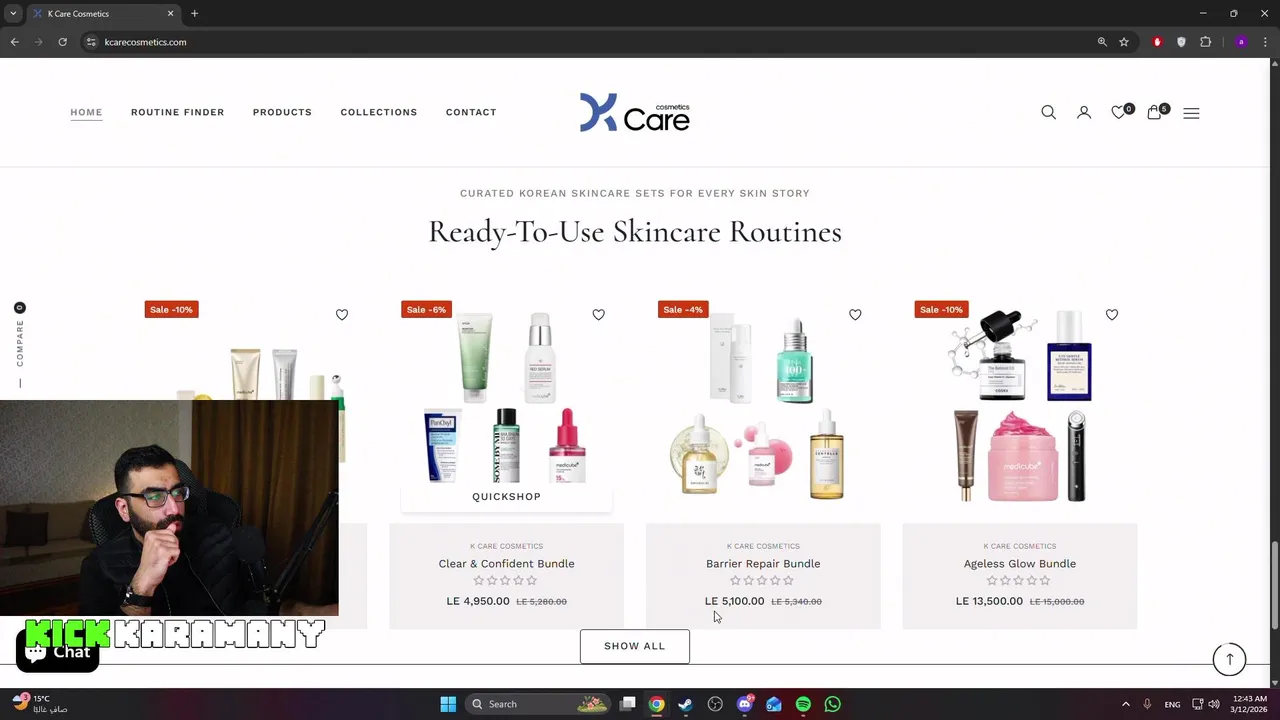The height and width of the screenshot is (720, 1280).
Task: Open Steam from the taskbar
Action: 685,704
